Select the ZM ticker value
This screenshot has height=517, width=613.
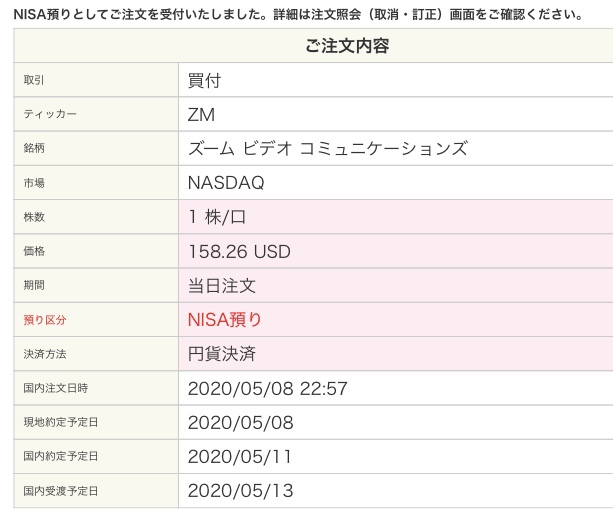(201, 115)
